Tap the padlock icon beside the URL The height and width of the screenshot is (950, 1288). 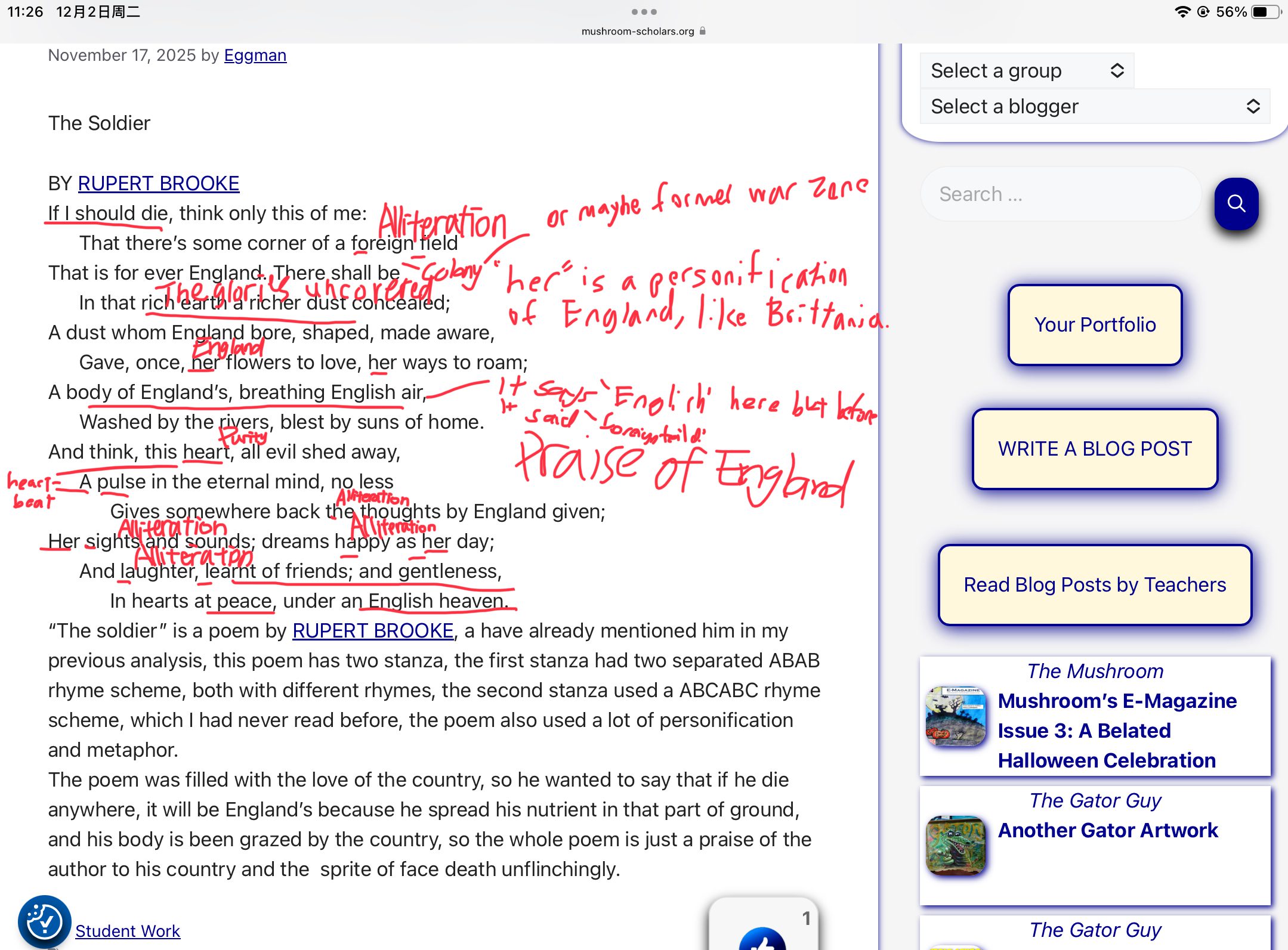point(703,31)
